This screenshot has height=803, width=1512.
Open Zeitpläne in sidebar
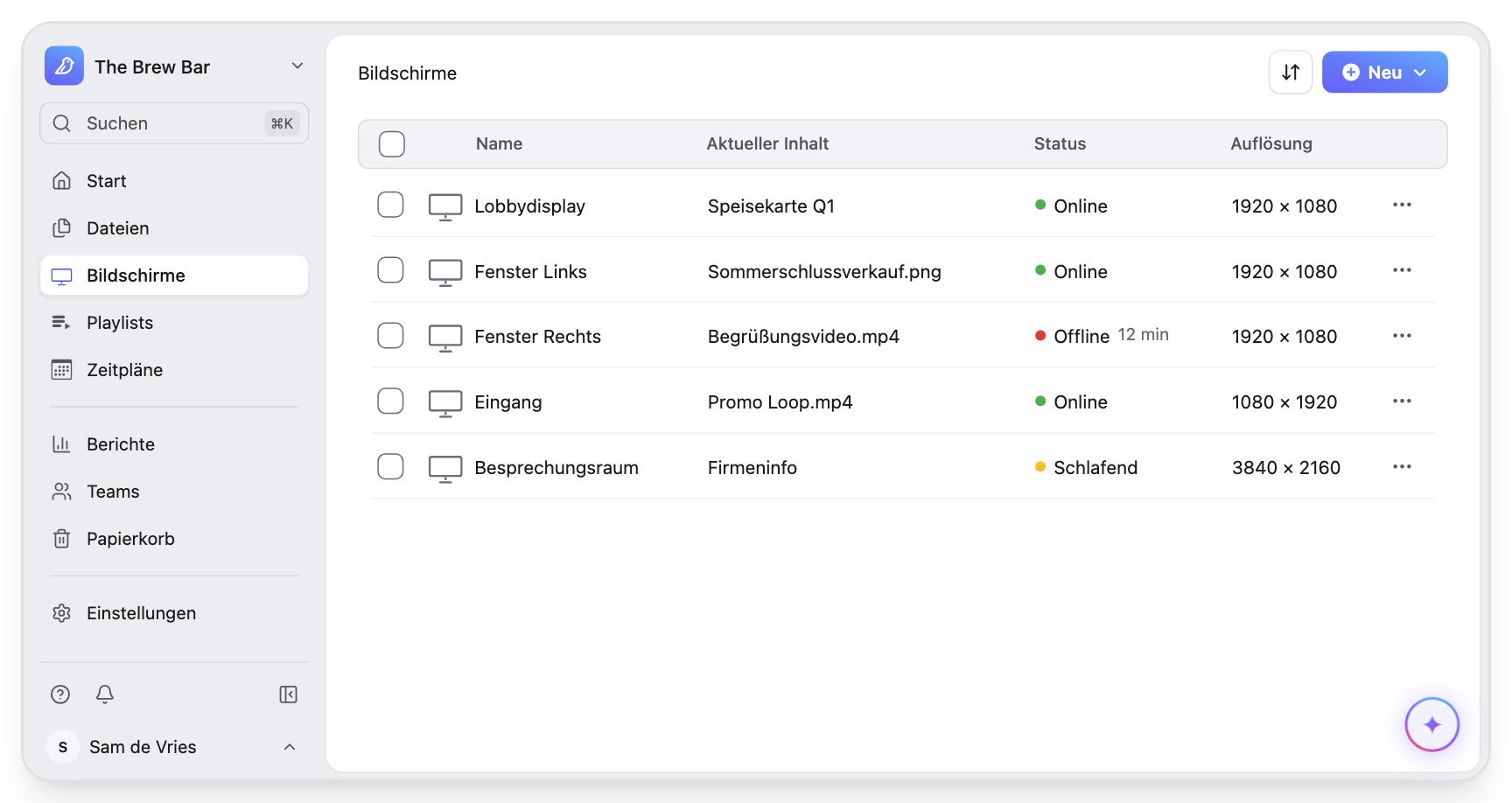pos(174,370)
